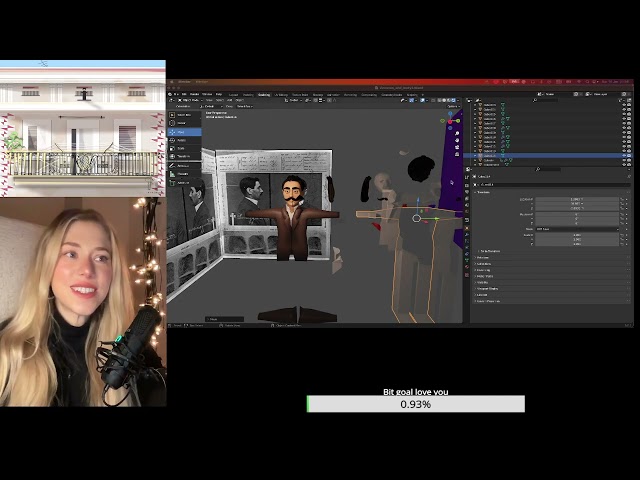Switch to the UV Editing workspace tab
This screenshot has width=640, height=480.
[x=281, y=95]
